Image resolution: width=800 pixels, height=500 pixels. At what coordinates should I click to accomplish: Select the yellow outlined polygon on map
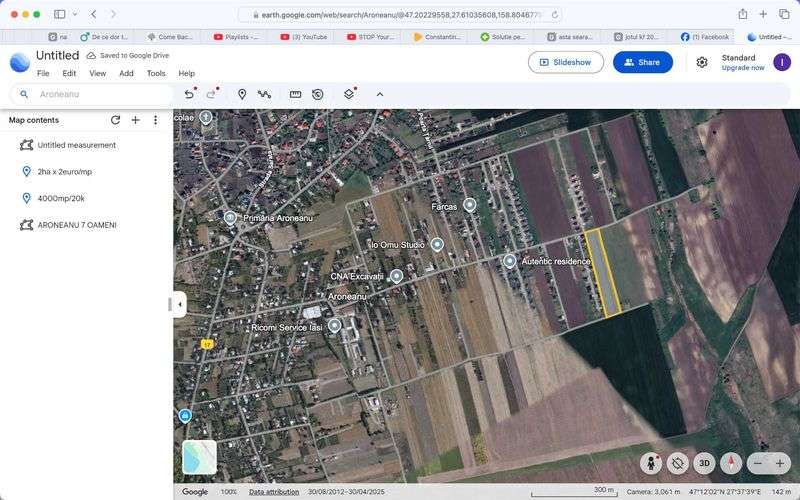(603, 272)
